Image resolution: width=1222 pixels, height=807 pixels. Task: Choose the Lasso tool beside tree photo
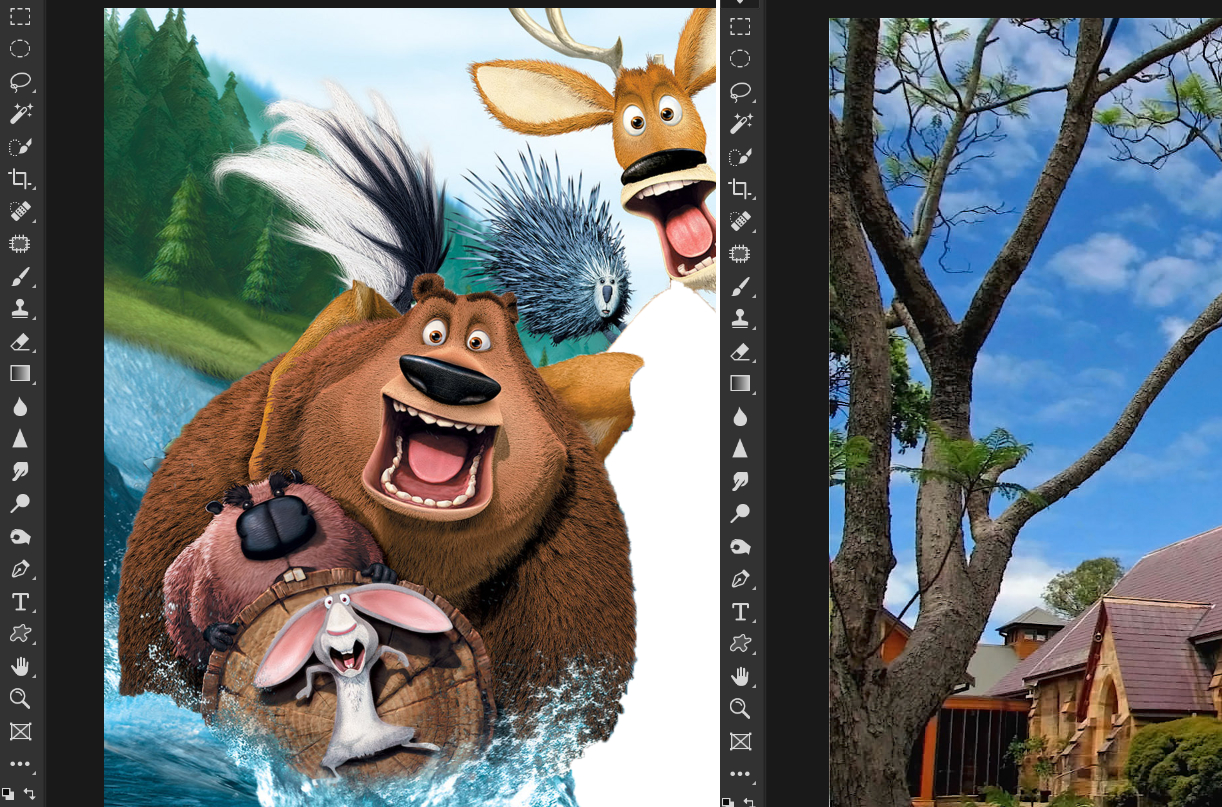point(740,92)
